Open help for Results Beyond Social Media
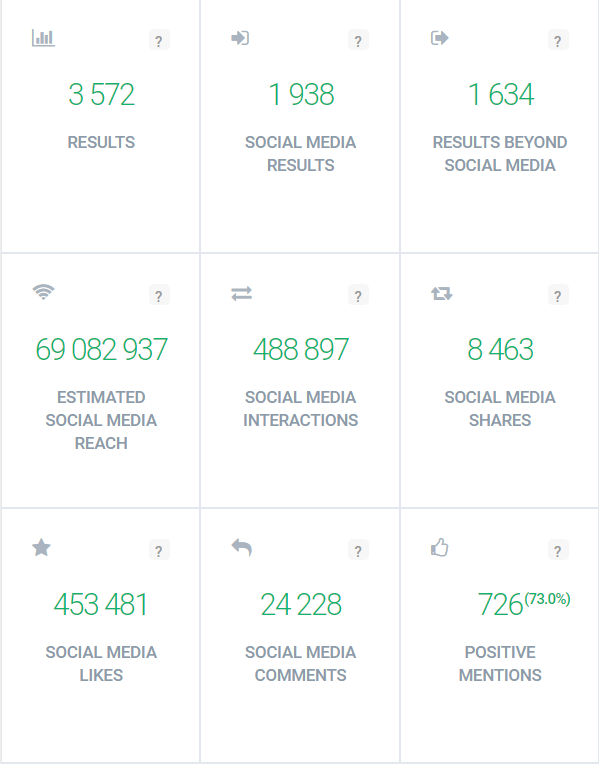The image size is (599, 764). 558,40
